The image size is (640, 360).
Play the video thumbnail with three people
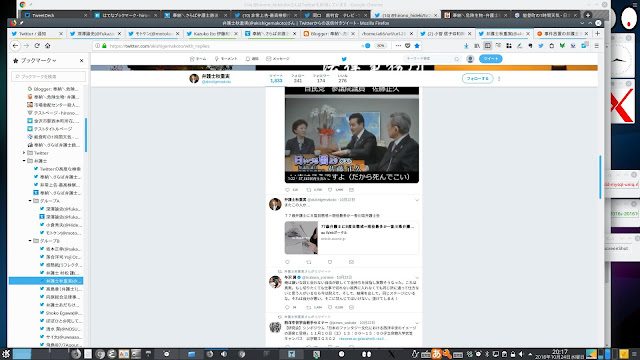(x=352, y=135)
